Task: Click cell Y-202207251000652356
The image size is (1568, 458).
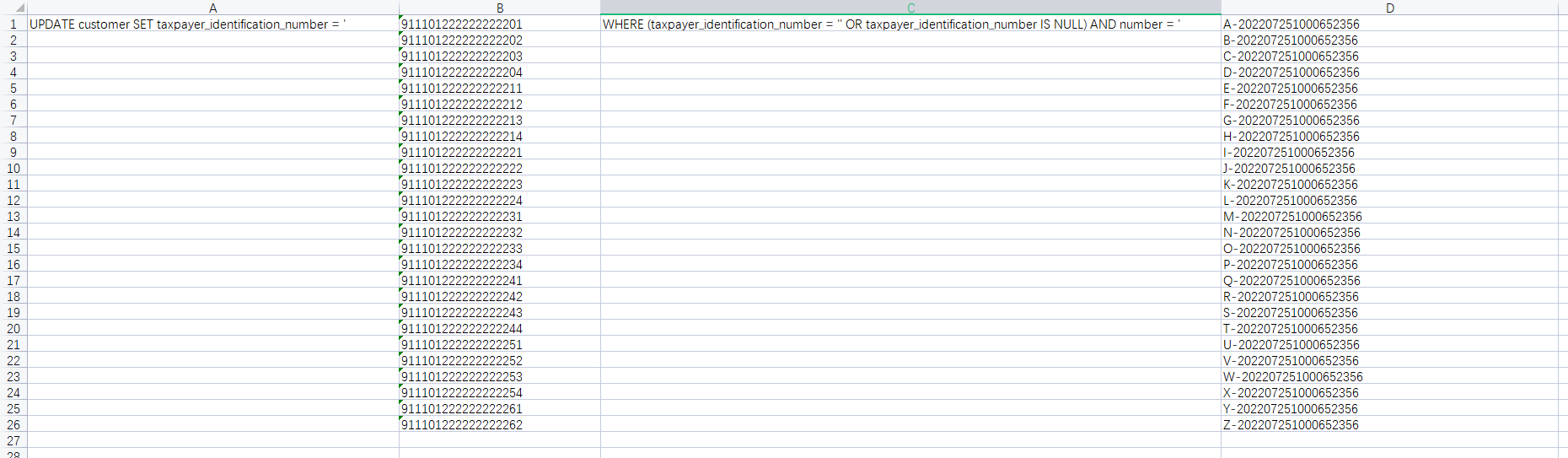Action: tap(1390, 408)
